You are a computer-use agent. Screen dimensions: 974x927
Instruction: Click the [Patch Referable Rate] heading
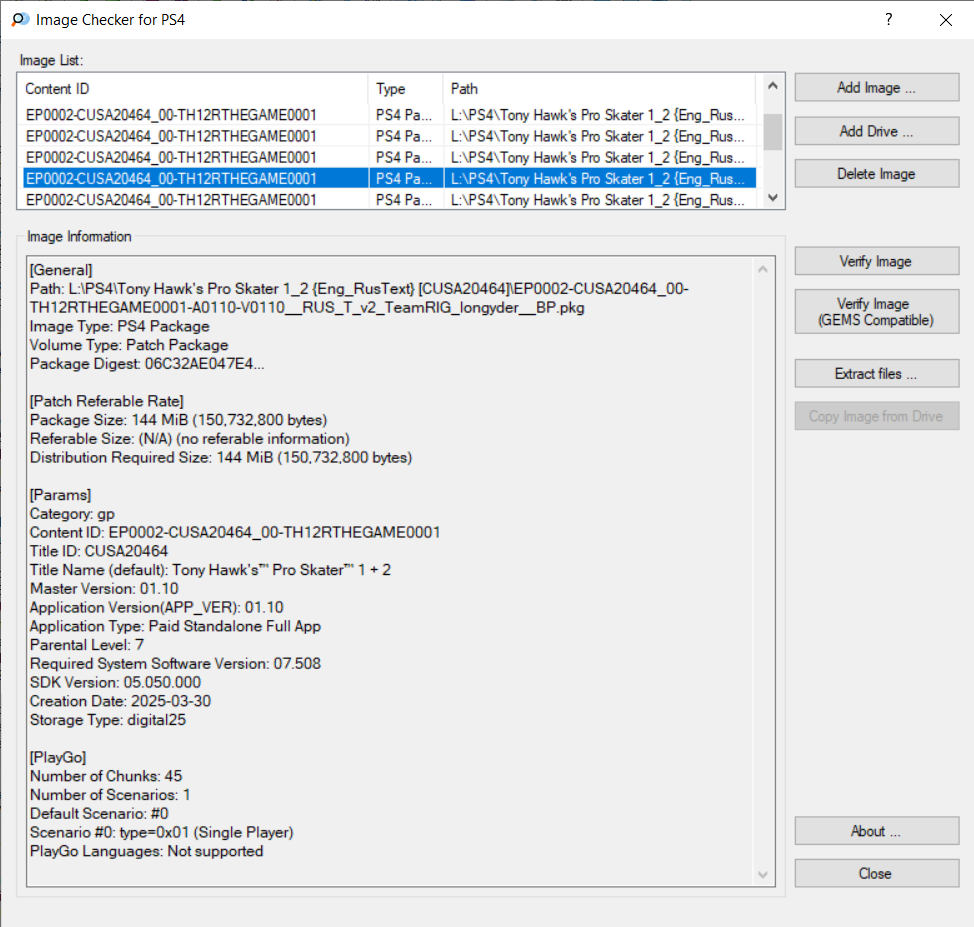point(107,401)
